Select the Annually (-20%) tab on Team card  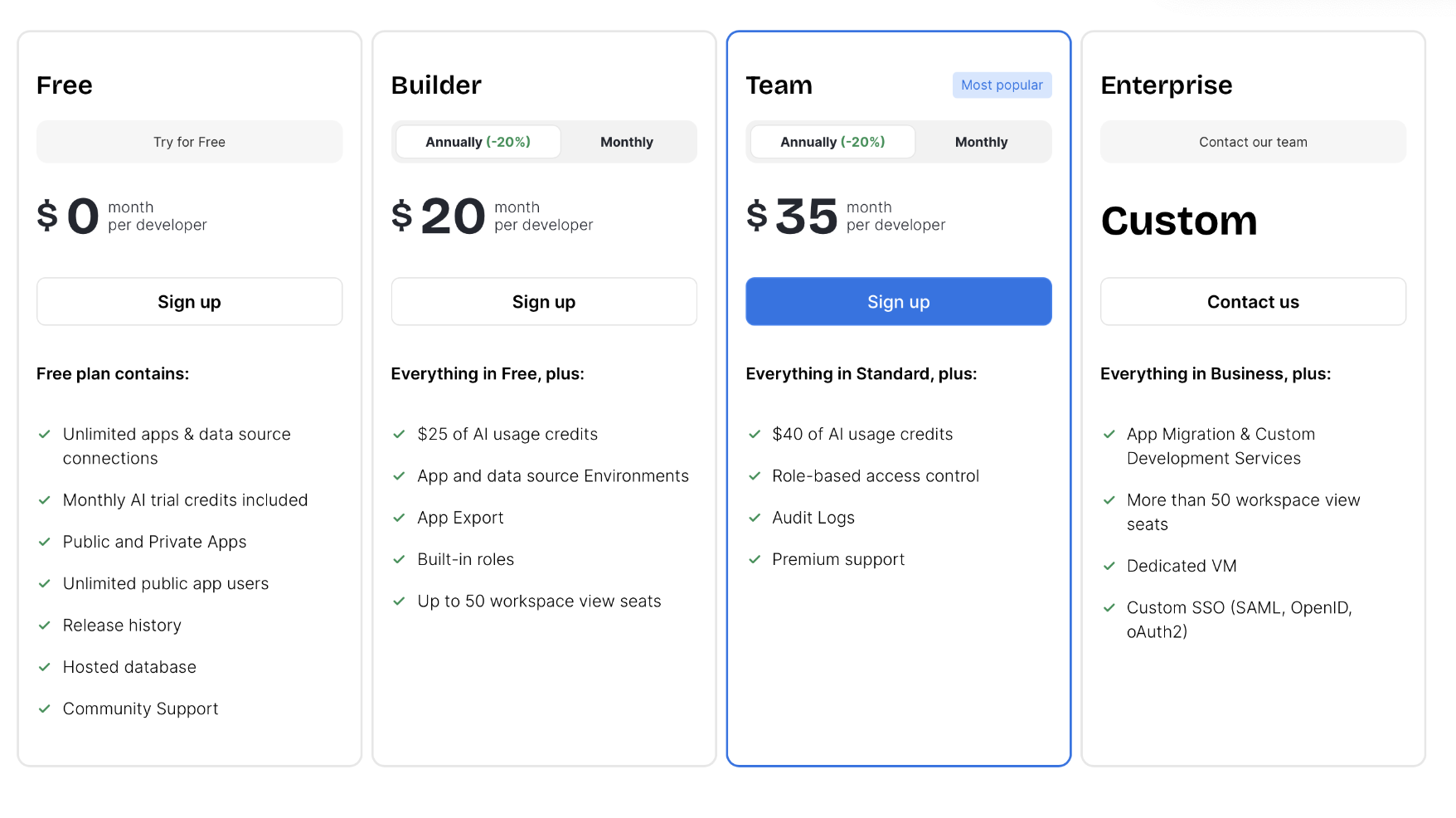tap(832, 141)
